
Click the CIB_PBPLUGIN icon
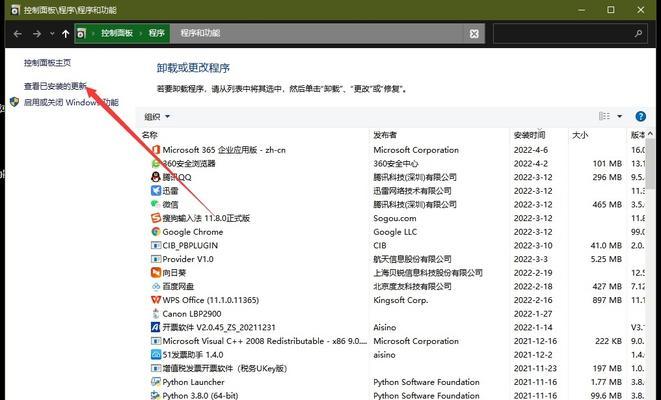pyautogui.click(x=156, y=245)
